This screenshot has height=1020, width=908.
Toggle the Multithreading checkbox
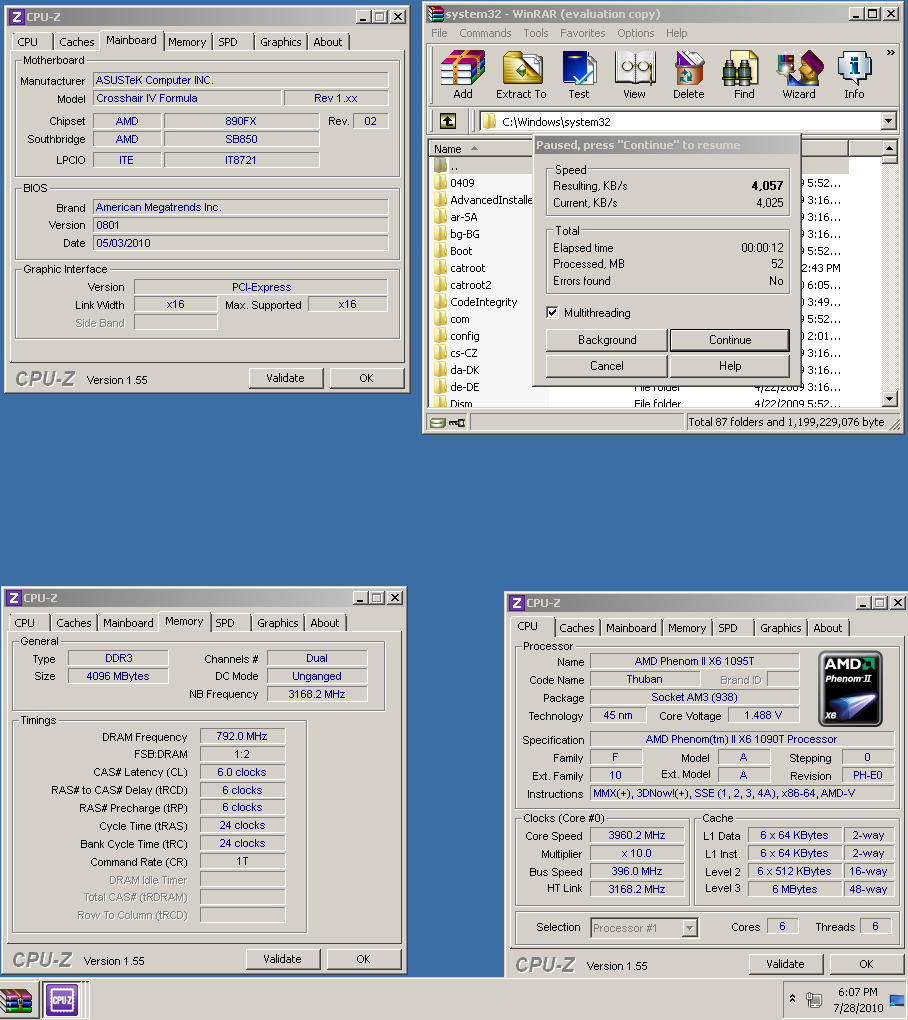point(552,312)
